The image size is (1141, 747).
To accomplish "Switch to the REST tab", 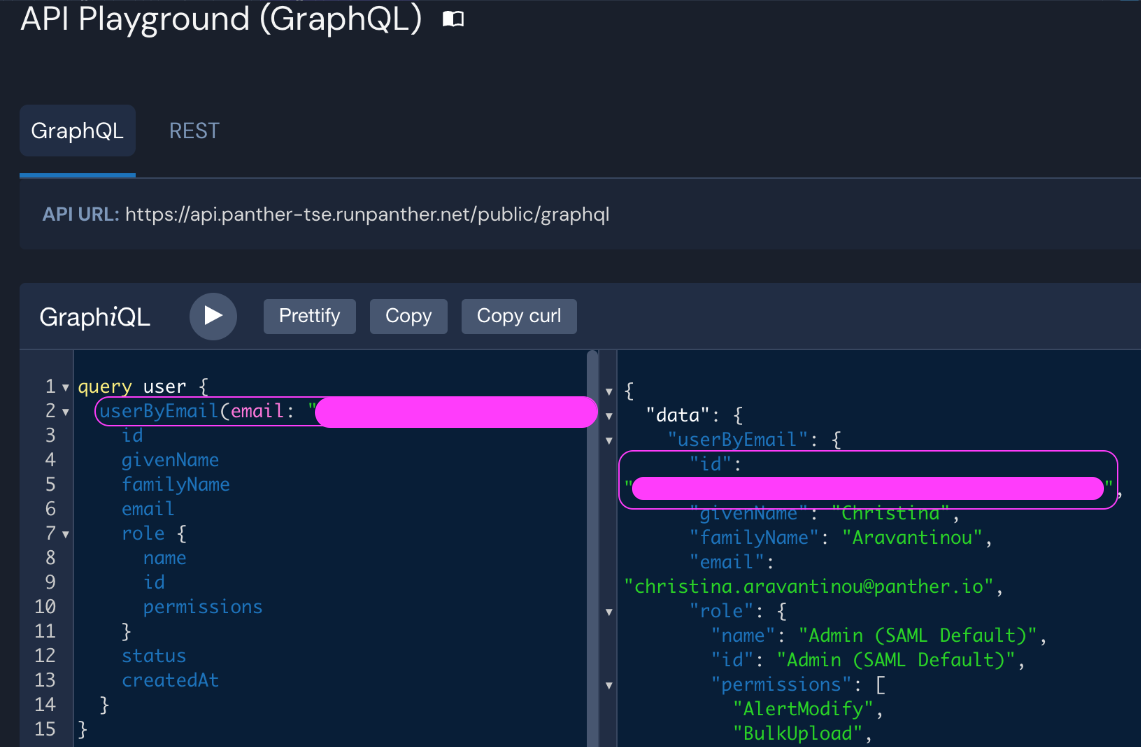I will pos(194,131).
